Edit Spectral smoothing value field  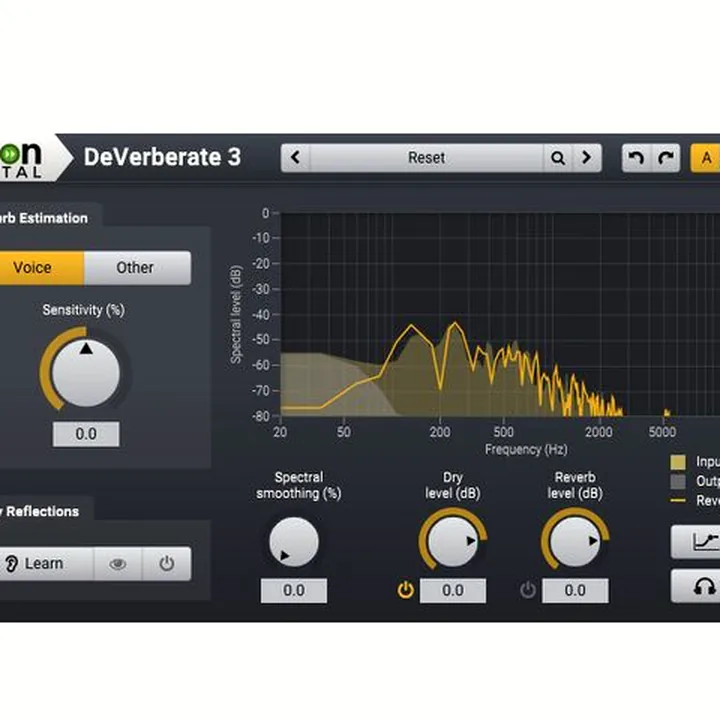pos(294,591)
